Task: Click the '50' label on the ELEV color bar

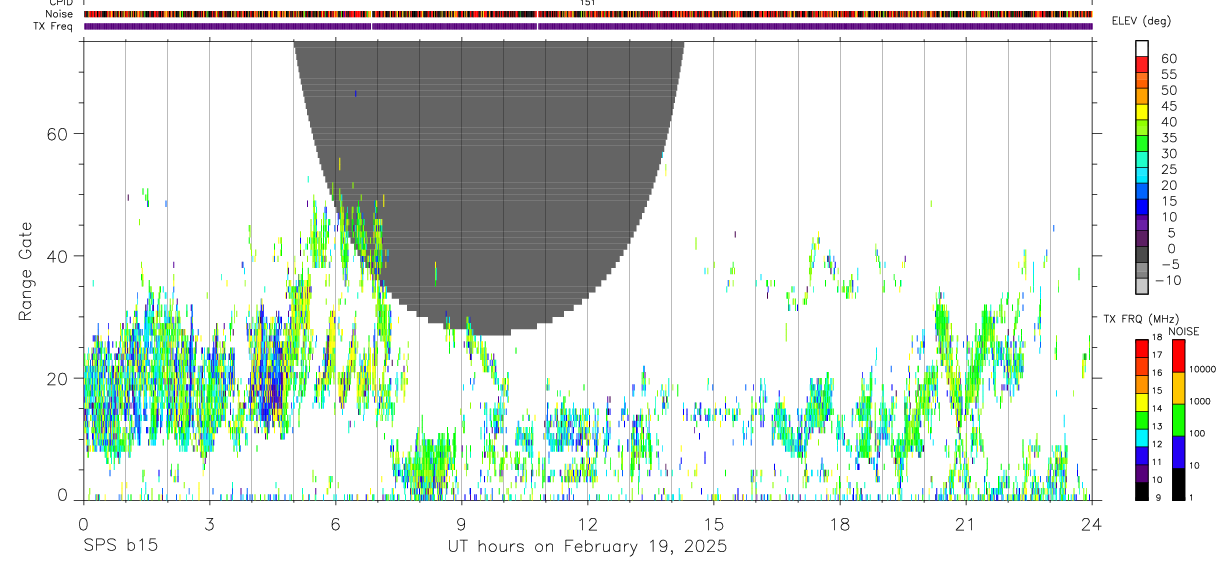Action: coord(1168,90)
